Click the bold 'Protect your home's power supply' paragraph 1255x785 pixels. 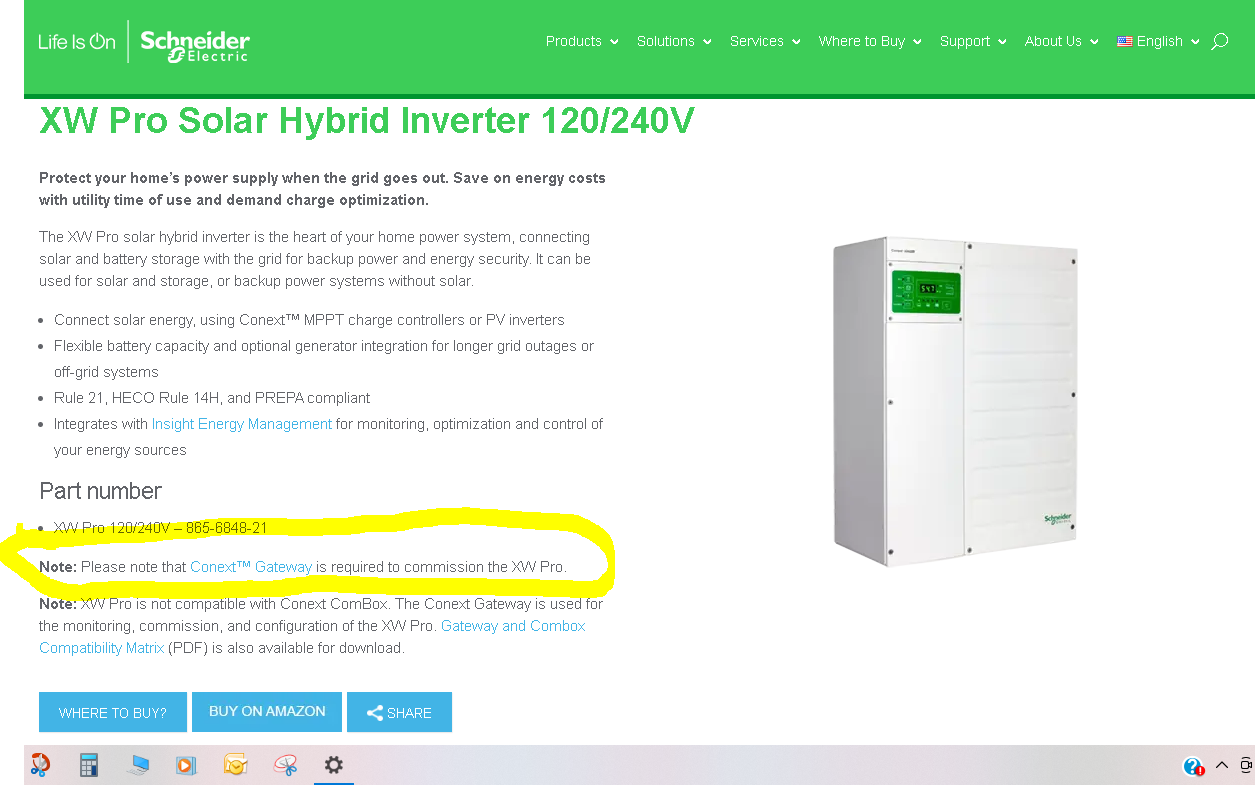point(322,189)
